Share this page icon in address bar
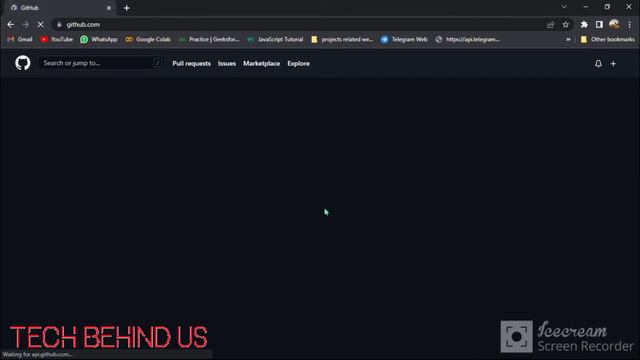This screenshot has height=360, width=640. point(551,24)
